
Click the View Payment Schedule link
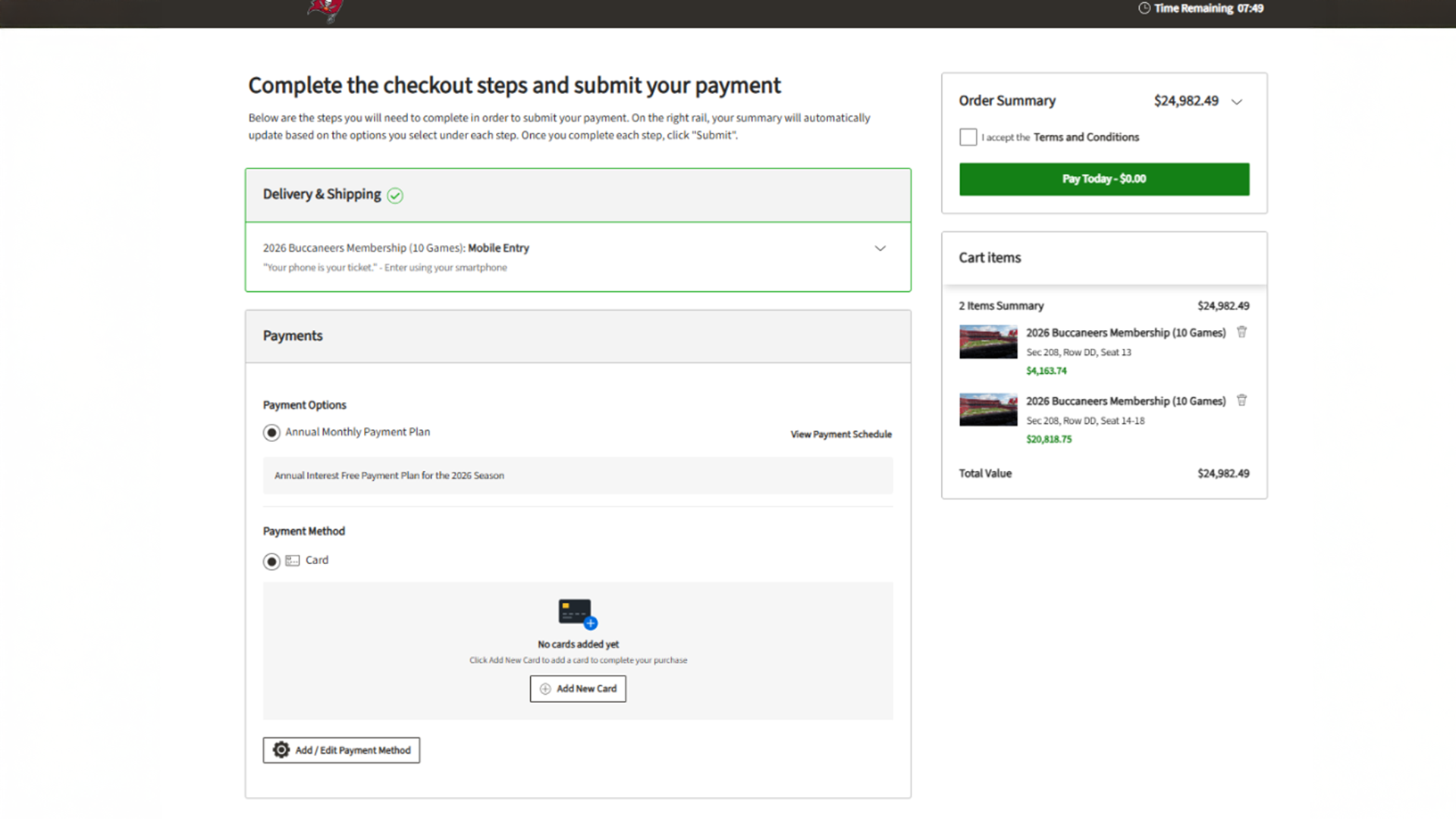(841, 435)
